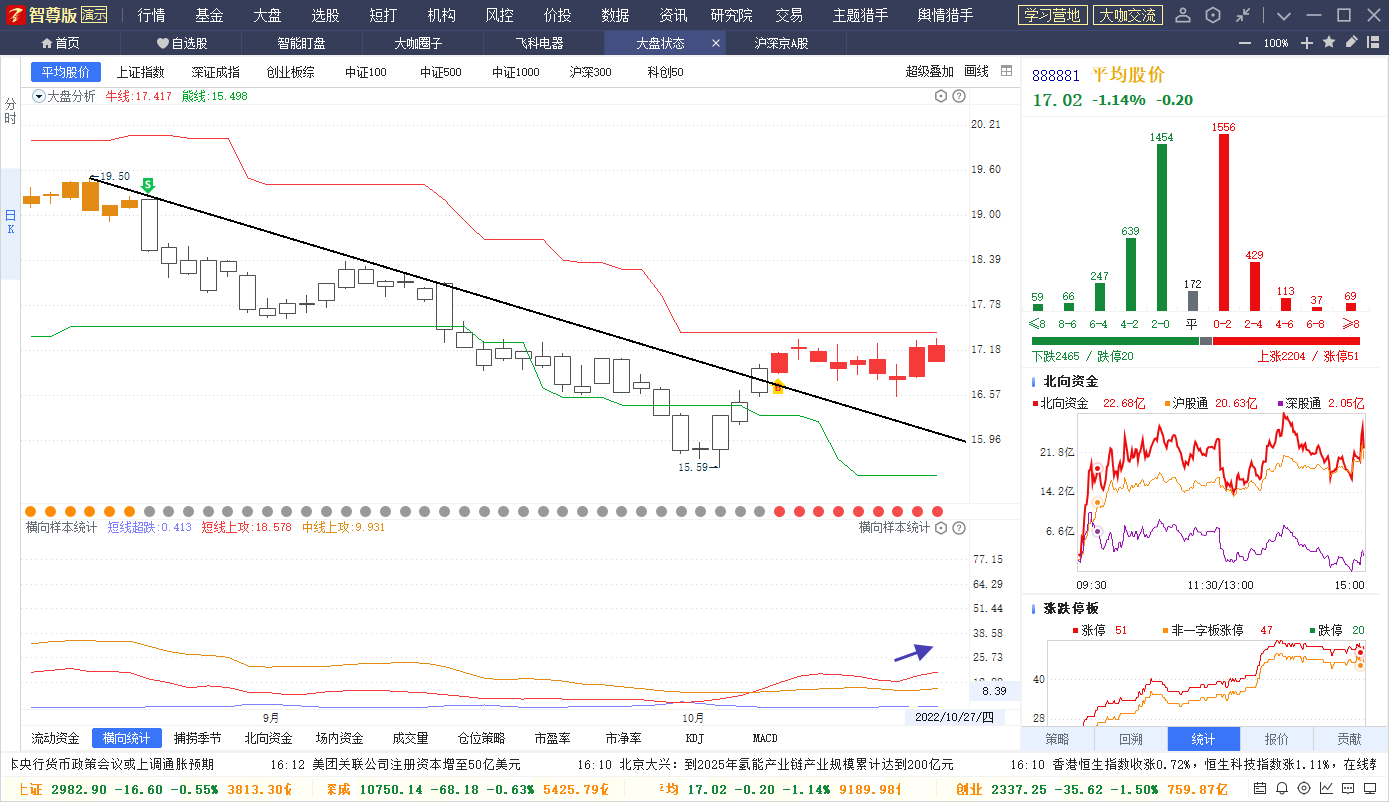Open help for 大盘分析 indicator

tap(959, 96)
